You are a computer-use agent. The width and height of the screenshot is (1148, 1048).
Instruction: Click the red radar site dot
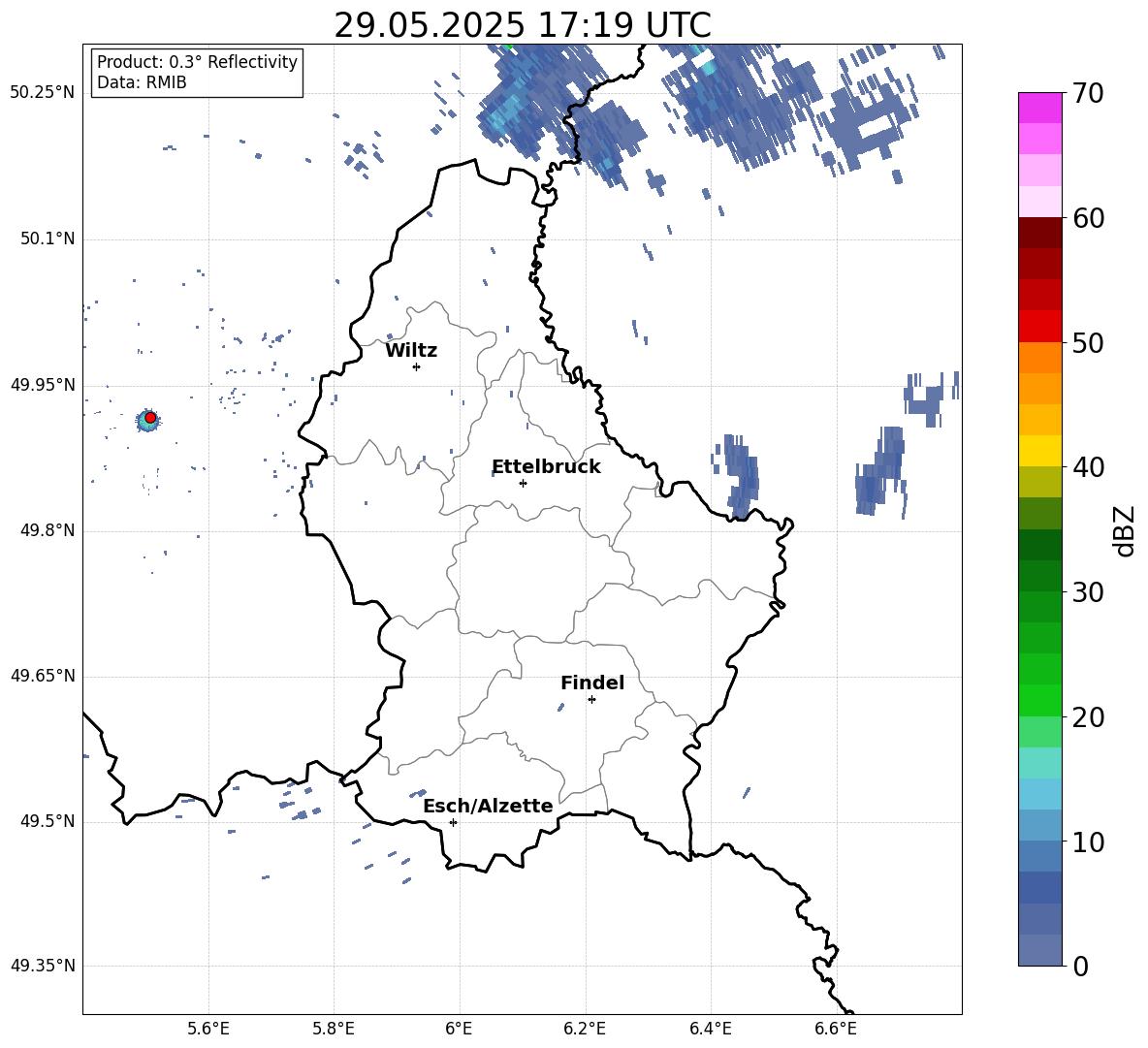point(150,418)
